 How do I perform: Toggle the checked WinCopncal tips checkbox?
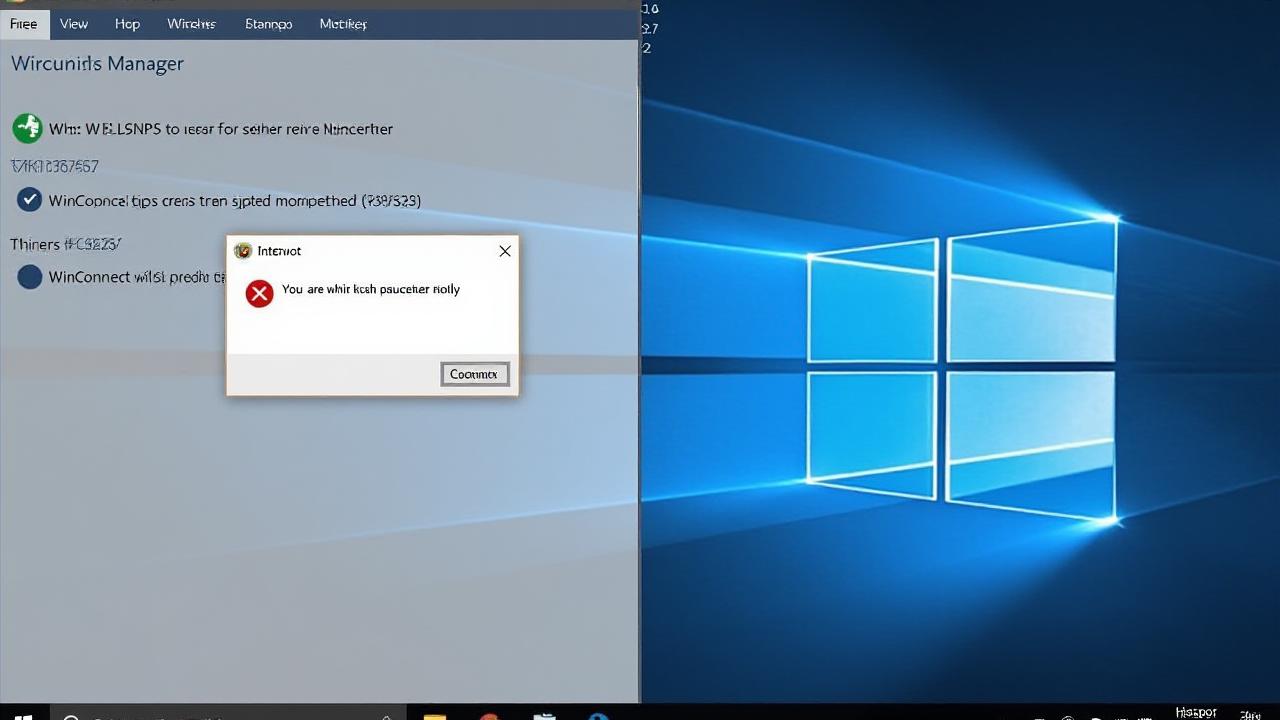tap(29, 200)
